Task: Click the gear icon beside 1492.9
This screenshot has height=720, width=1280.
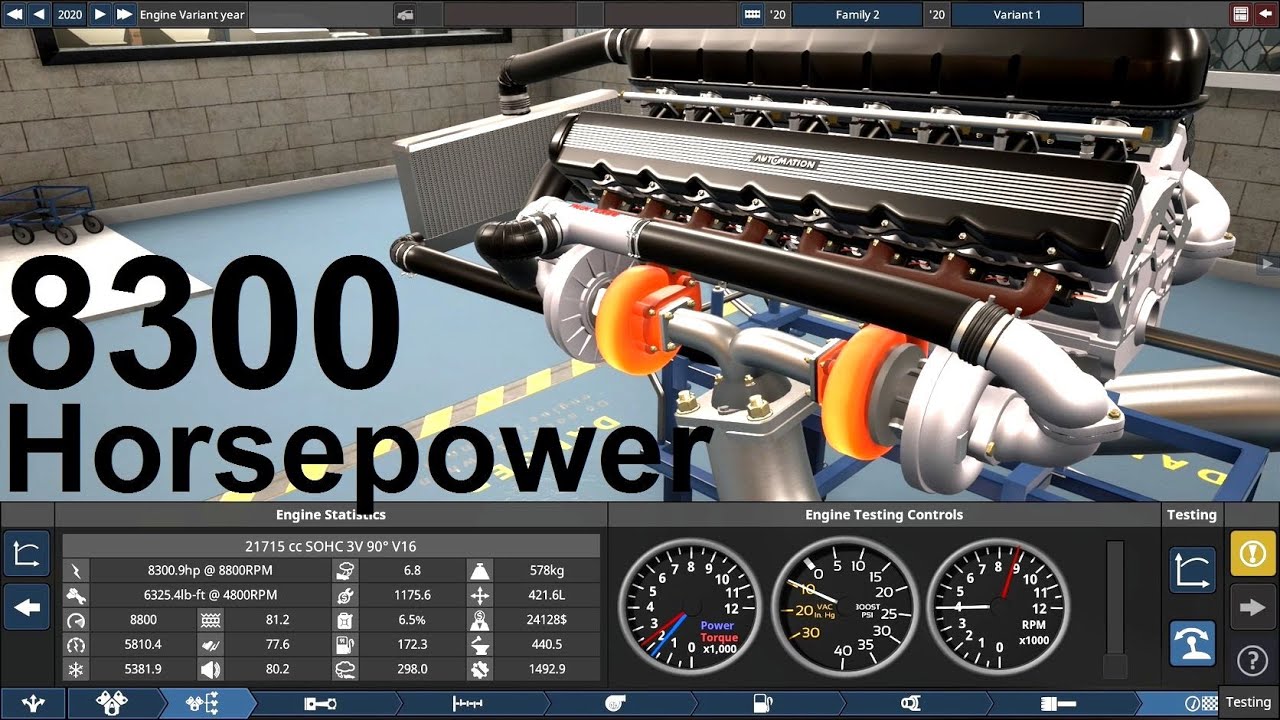Action: [x=479, y=670]
